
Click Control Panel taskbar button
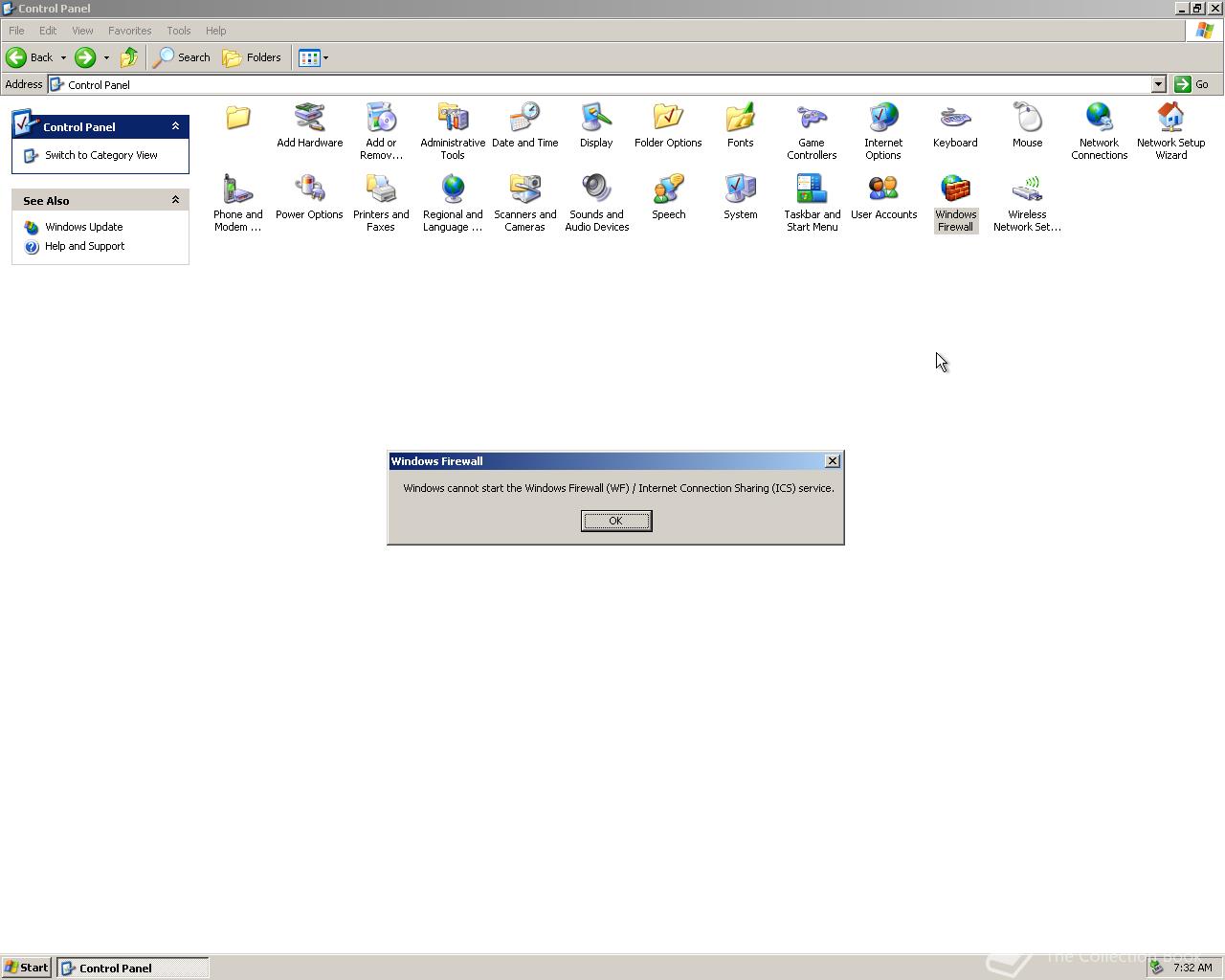click(132, 968)
